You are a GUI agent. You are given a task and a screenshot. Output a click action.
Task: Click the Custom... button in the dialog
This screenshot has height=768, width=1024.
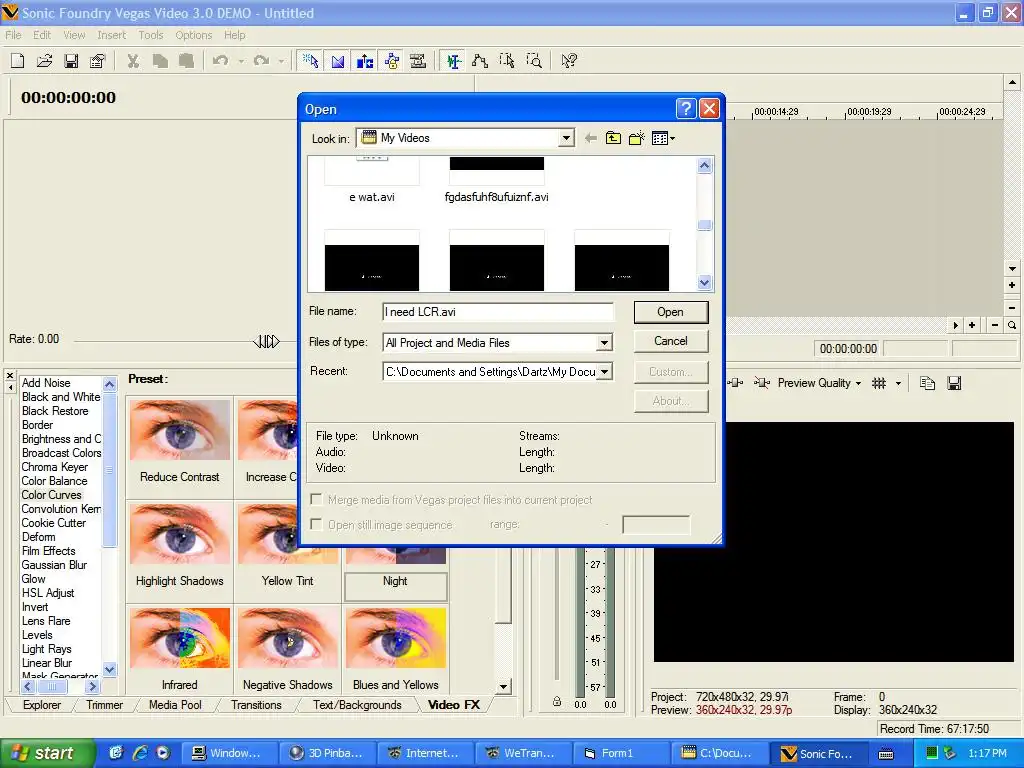[671, 372]
